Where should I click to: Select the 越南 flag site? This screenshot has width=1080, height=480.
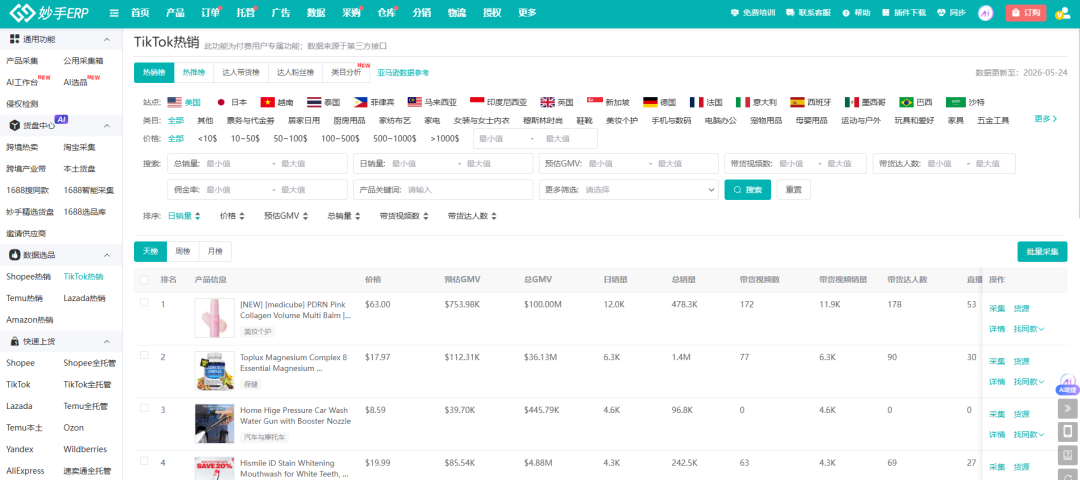(x=277, y=103)
